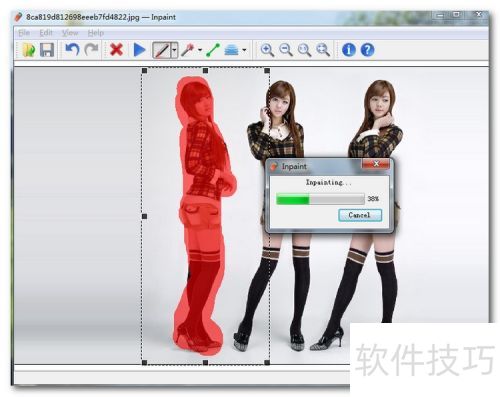Open the Help menu
The image size is (500, 397).
tap(96, 33)
